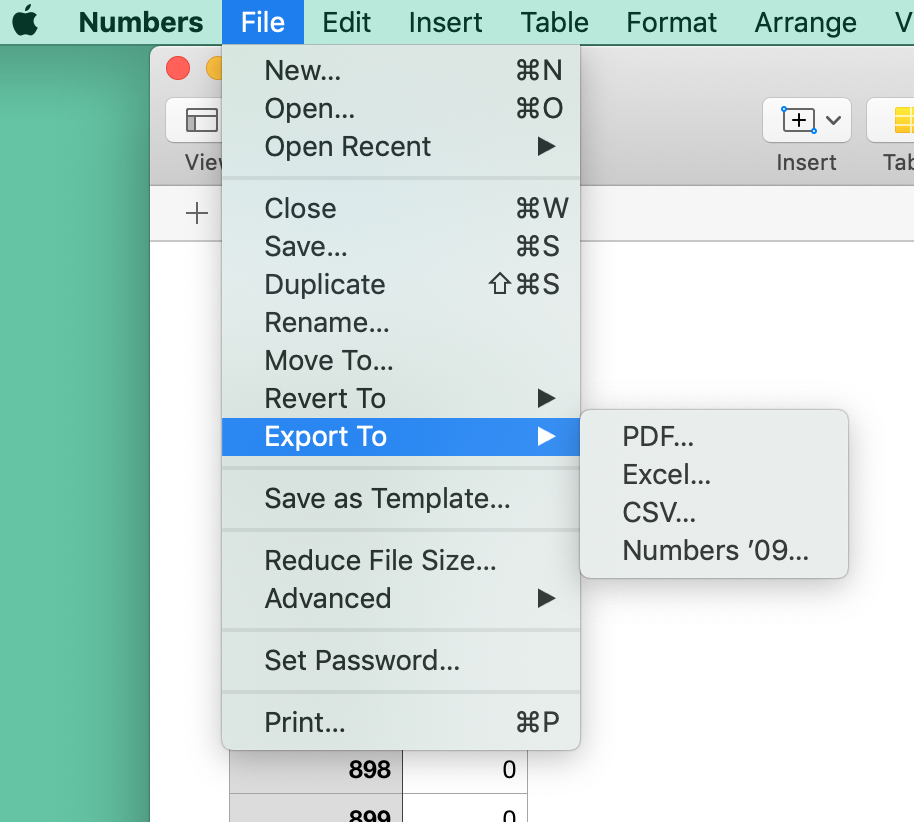Choose Print... from File menu
This screenshot has height=822, width=914.
[x=401, y=722]
